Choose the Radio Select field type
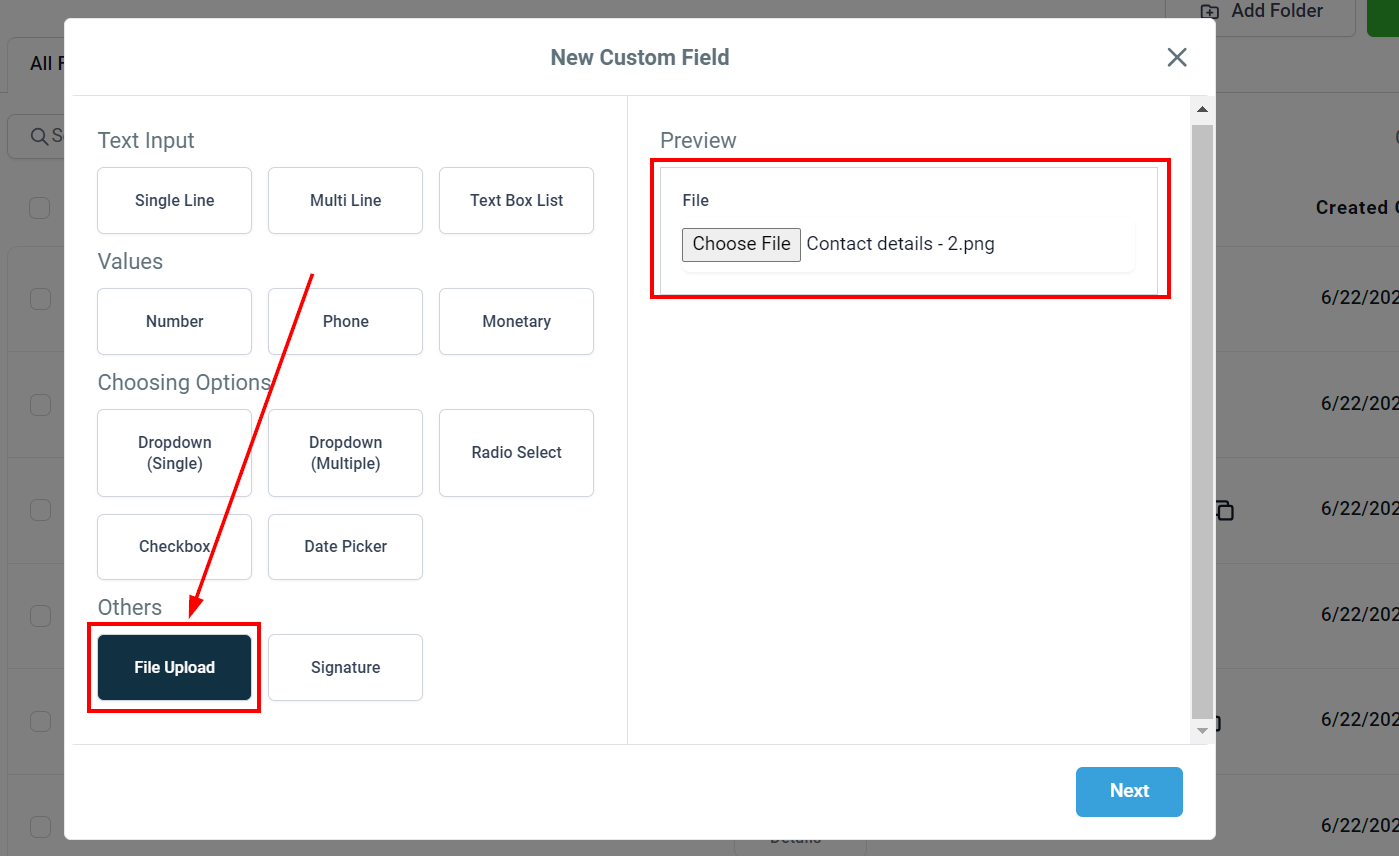This screenshot has width=1399, height=856. 516,453
